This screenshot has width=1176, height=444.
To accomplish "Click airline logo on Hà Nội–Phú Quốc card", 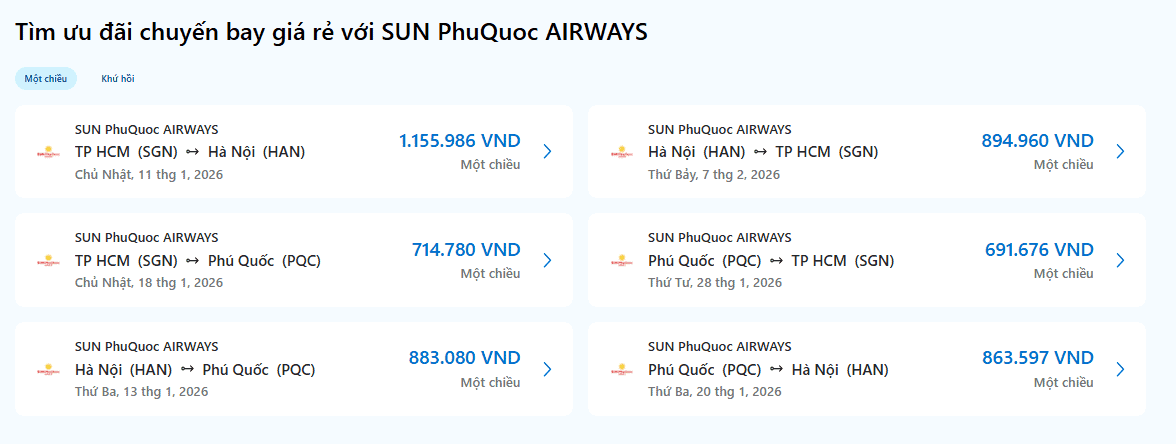I will click(x=48, y=370).
